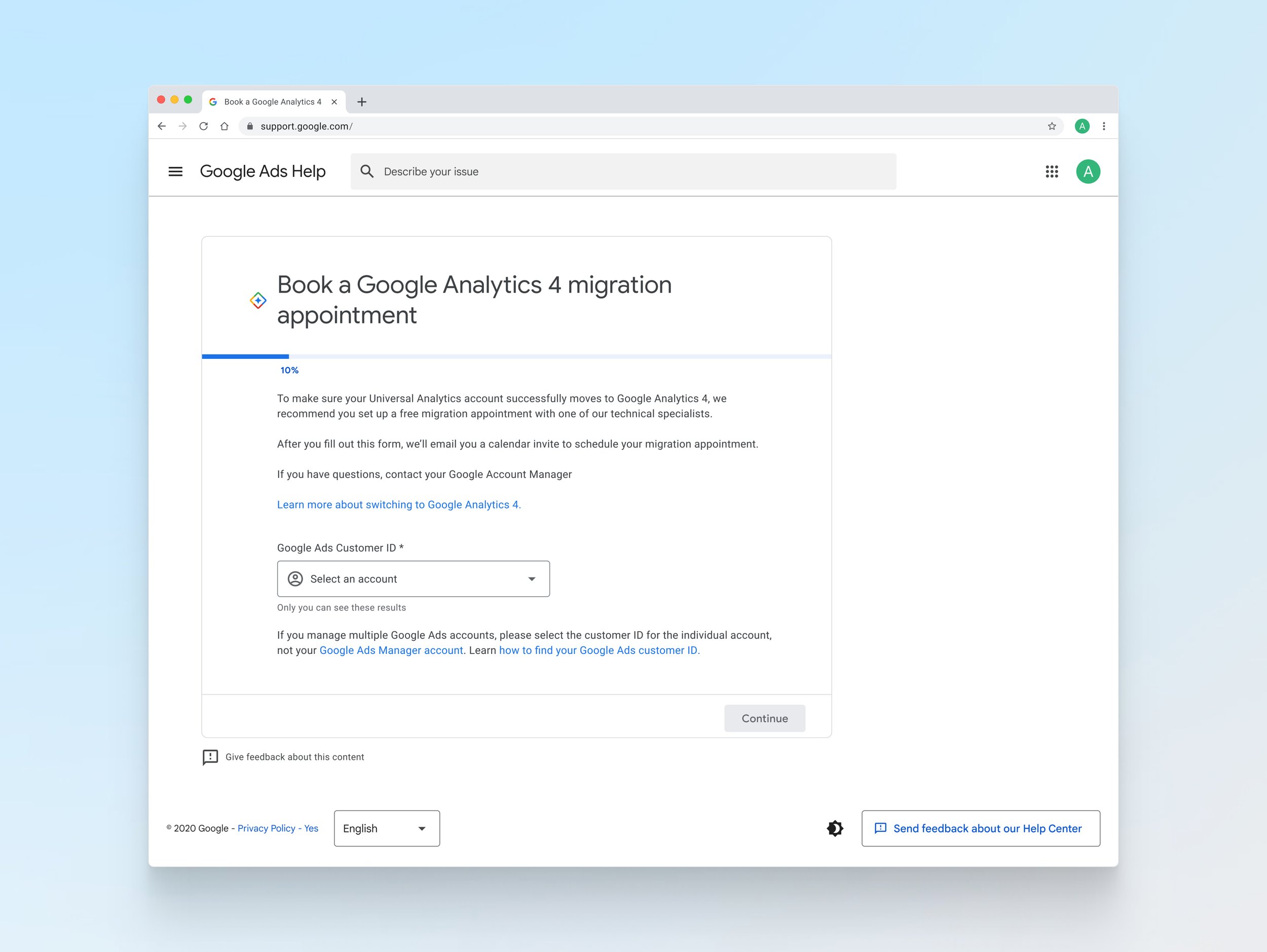The width and height of the screenshot is (1267, 952).
Task: Go to browser home page
Action: click(x=225, y=126)
